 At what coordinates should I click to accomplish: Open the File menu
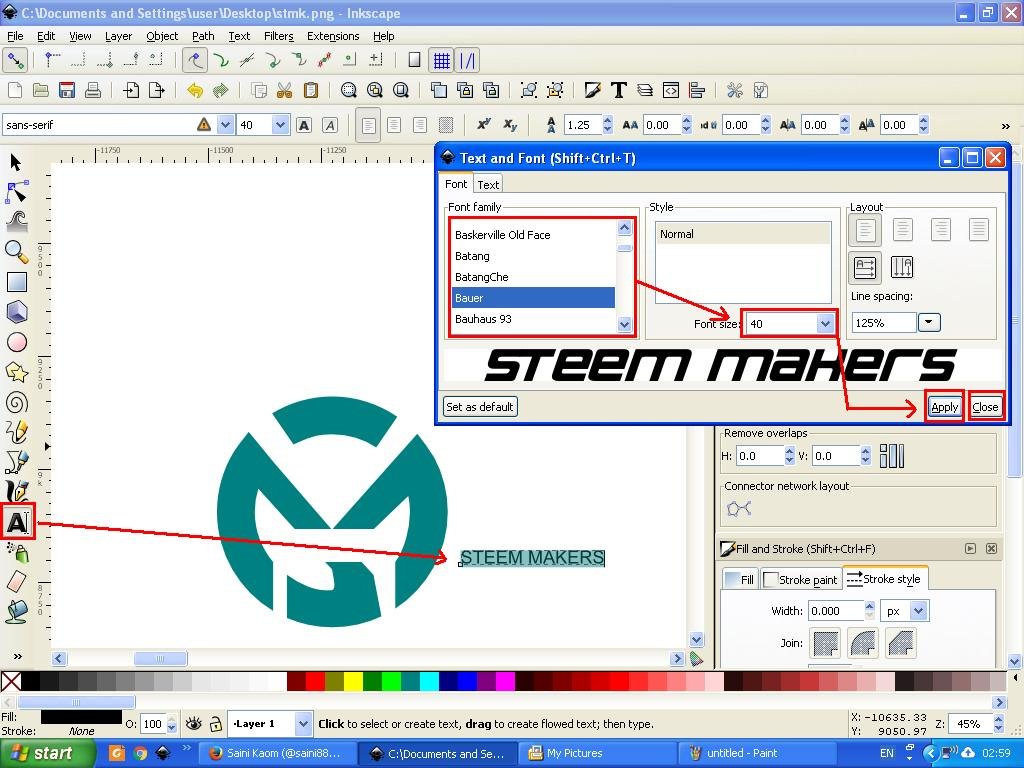tap(15, 36)
